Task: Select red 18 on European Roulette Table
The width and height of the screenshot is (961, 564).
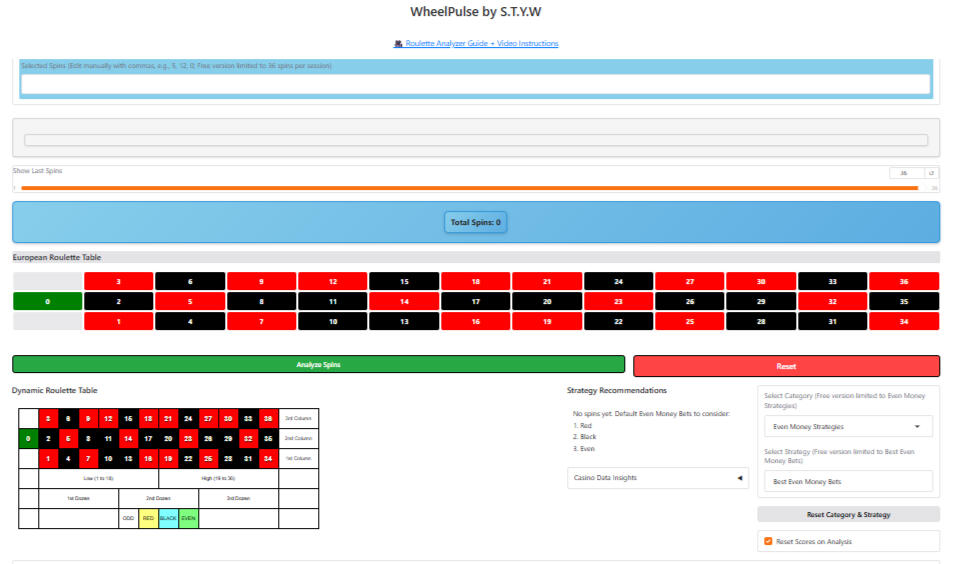Action: 476,281
